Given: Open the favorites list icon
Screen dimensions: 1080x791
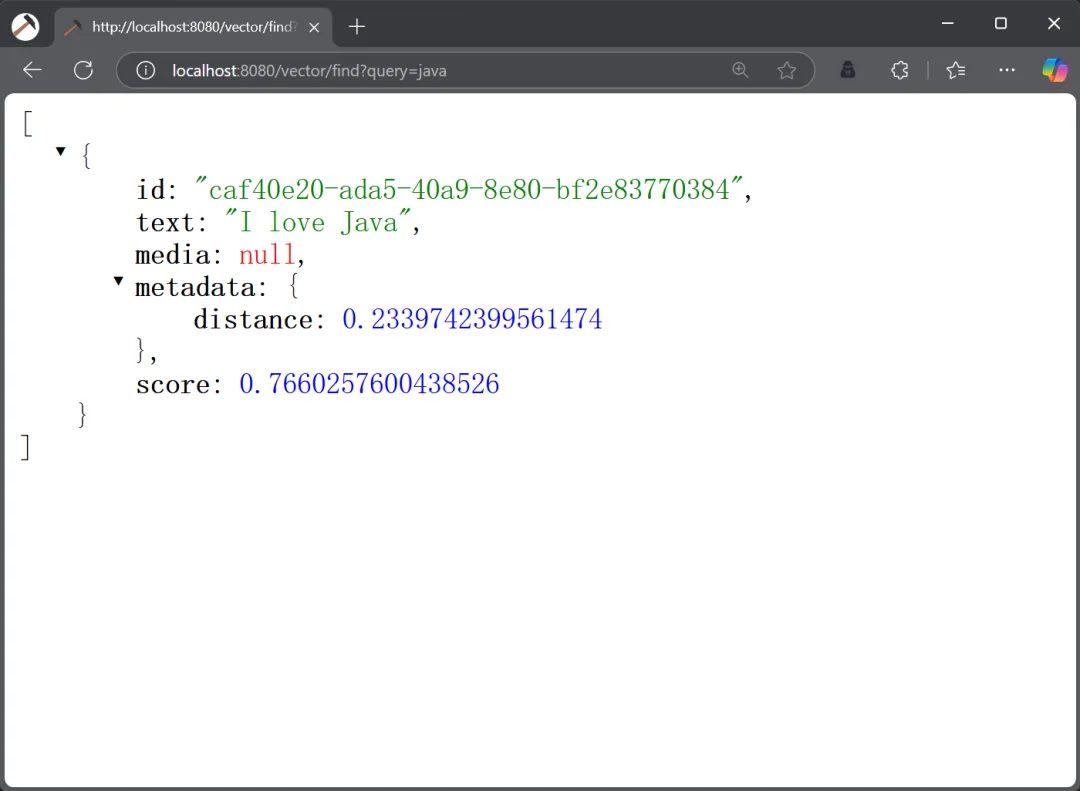Looking at the screenshot, I should click(956, 70).
